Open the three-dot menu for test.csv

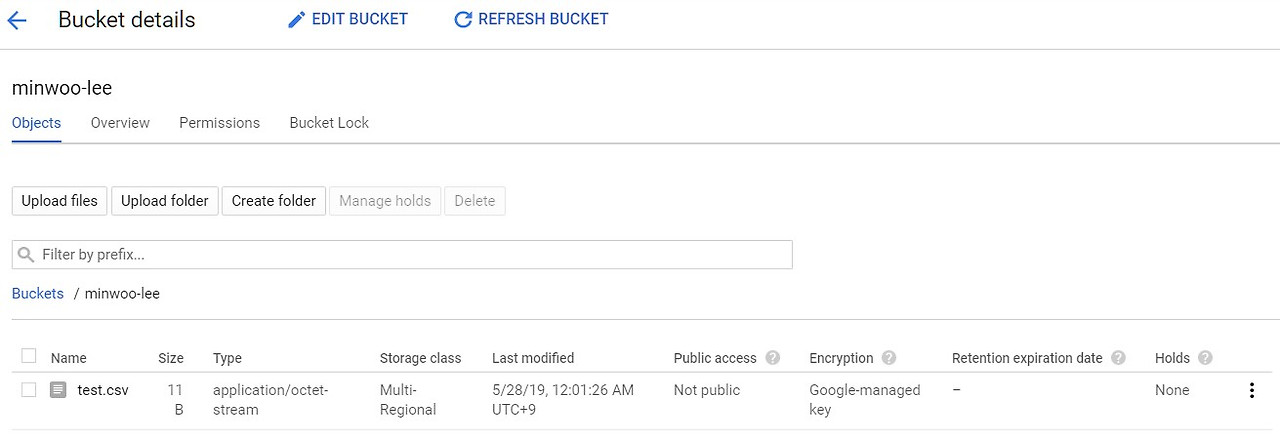pos(1251,391)
